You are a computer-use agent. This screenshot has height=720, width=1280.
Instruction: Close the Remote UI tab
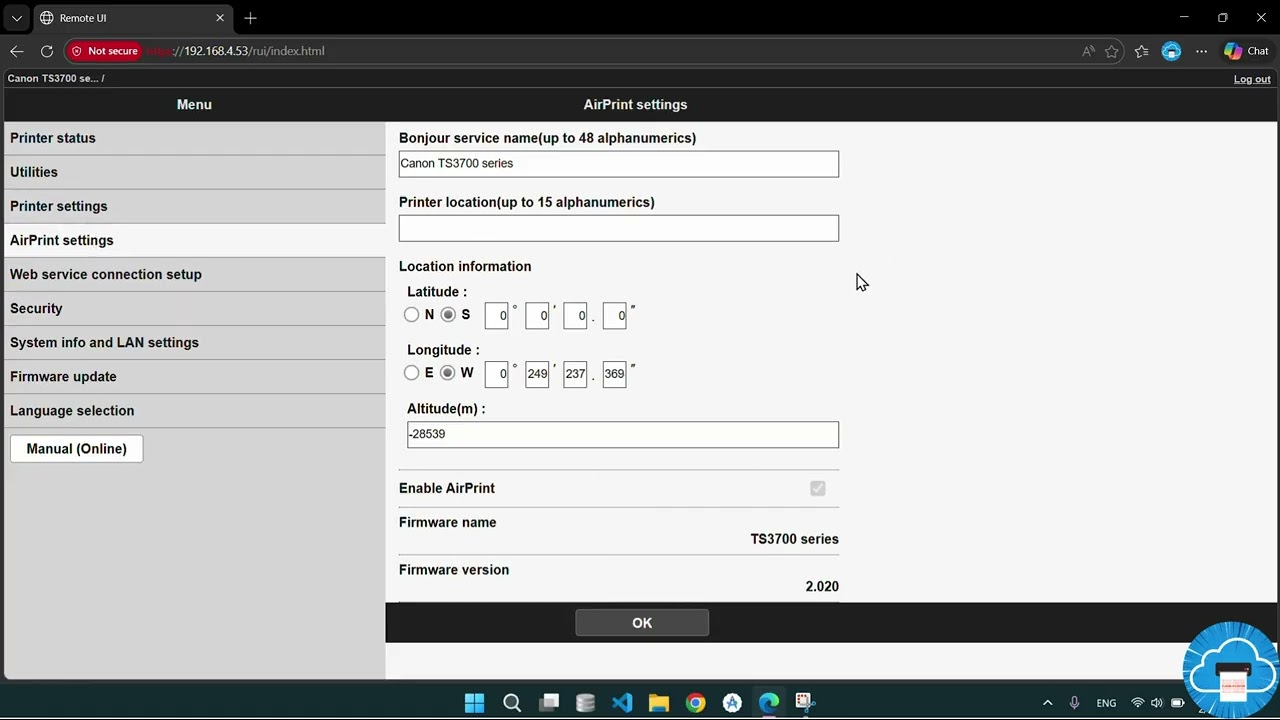coord(220,18)
